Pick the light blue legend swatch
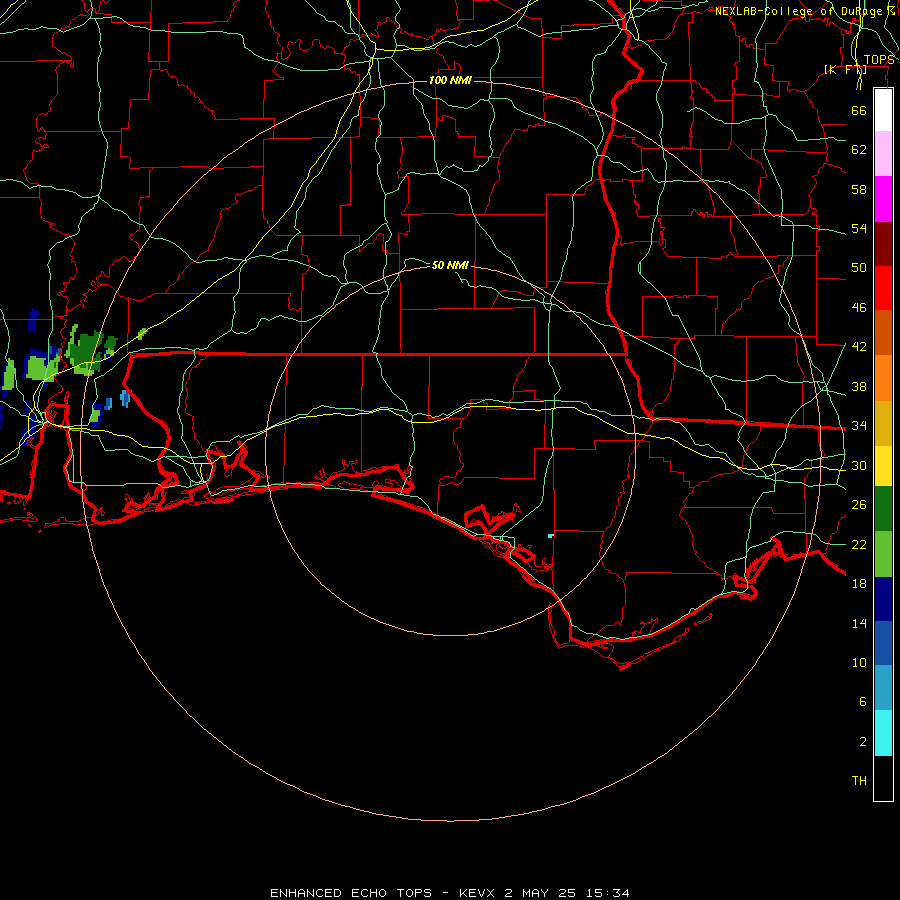Viewport: 900px width, 900px height. (883, 688)
